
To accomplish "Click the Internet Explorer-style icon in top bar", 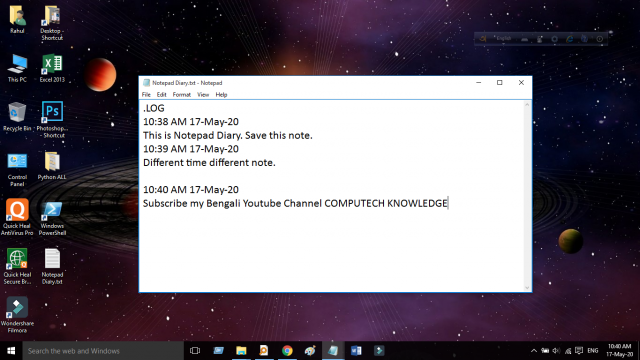I will [x=569, y=39].
